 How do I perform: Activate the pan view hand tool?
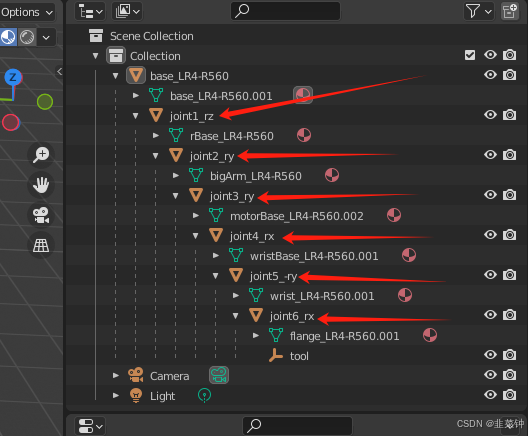point(41,185)
